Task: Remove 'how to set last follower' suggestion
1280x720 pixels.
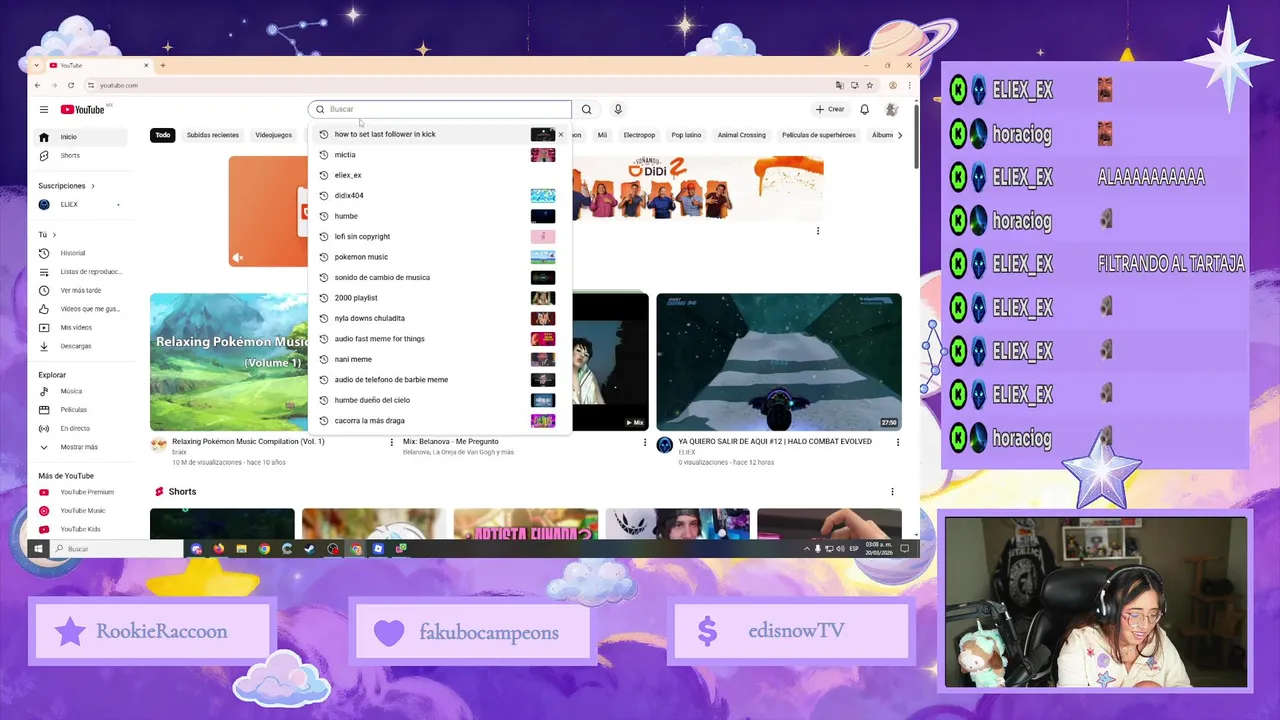Action: tap(561, 134)
